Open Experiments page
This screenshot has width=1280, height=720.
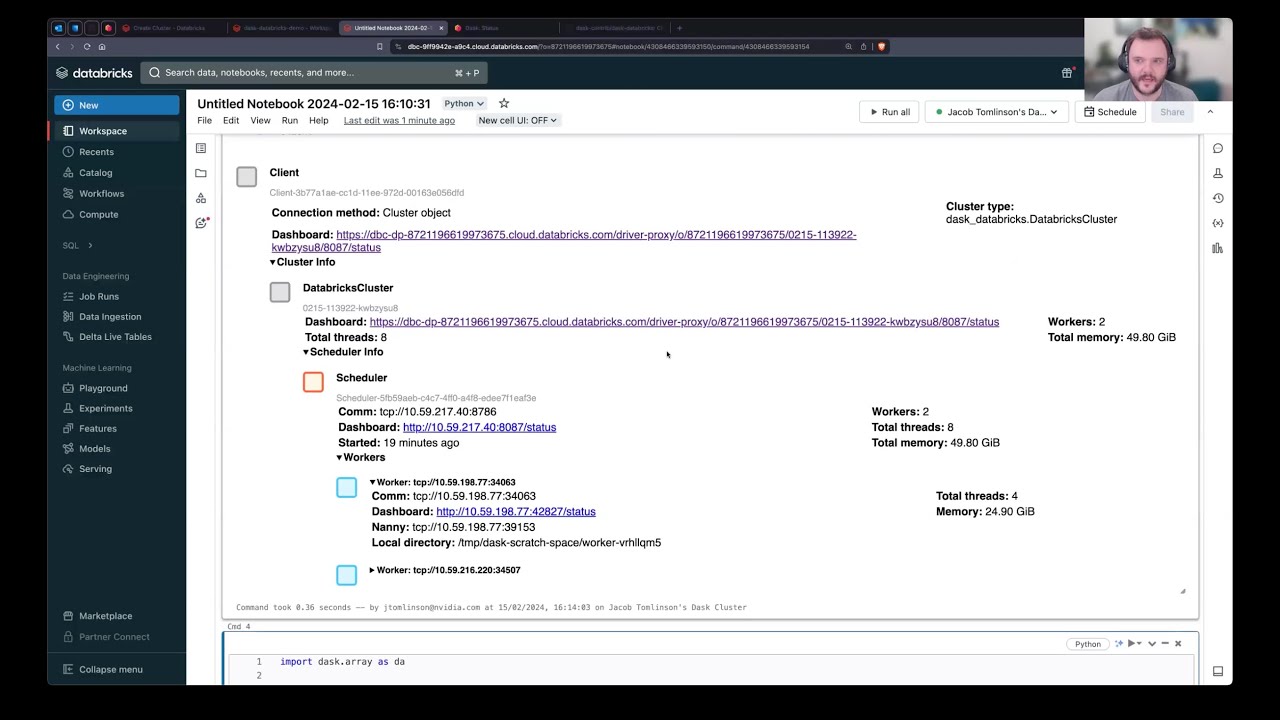point(105,408)
